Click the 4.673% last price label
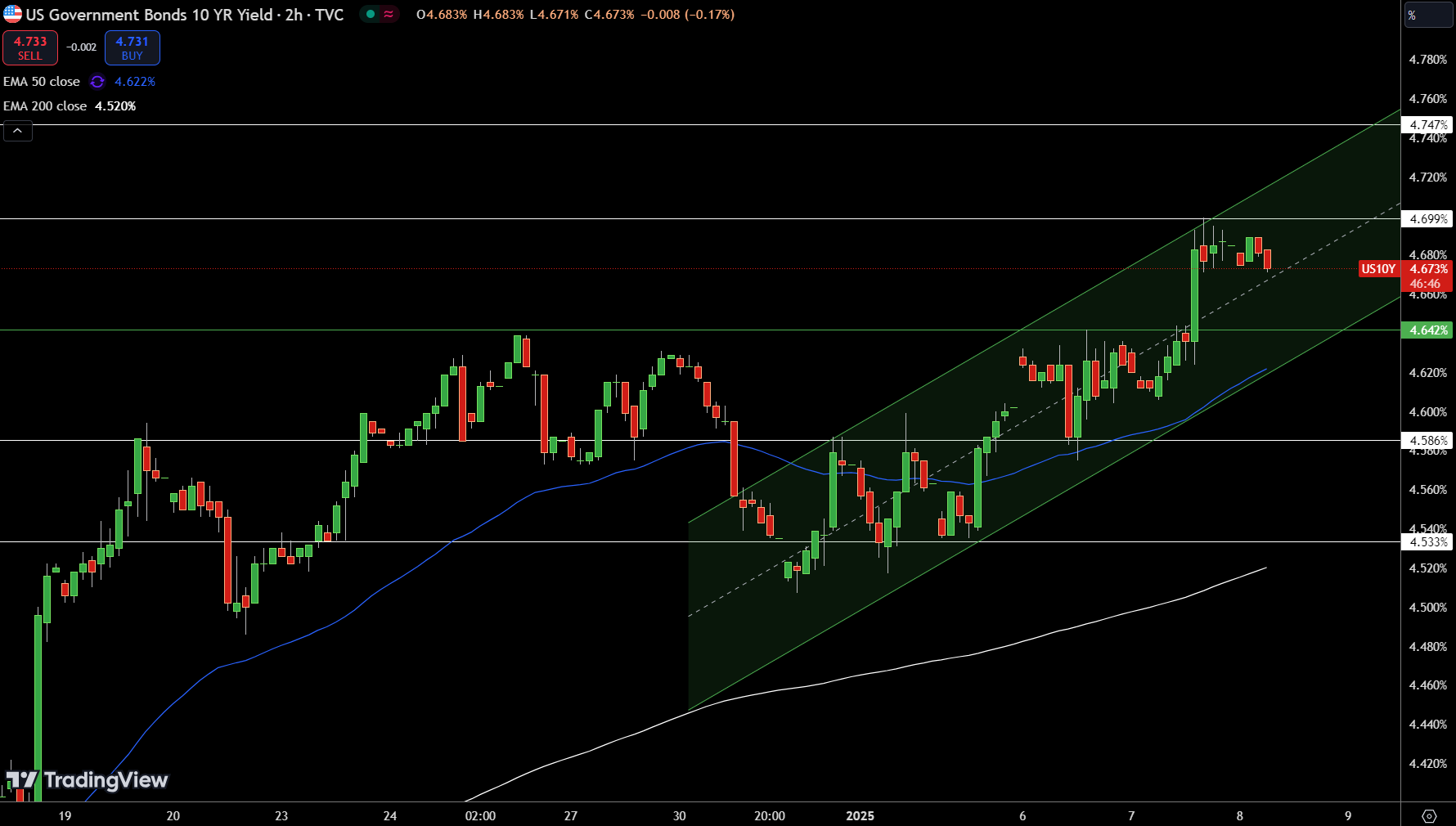Screen dimensions: 1456x826 [1428, 269]
